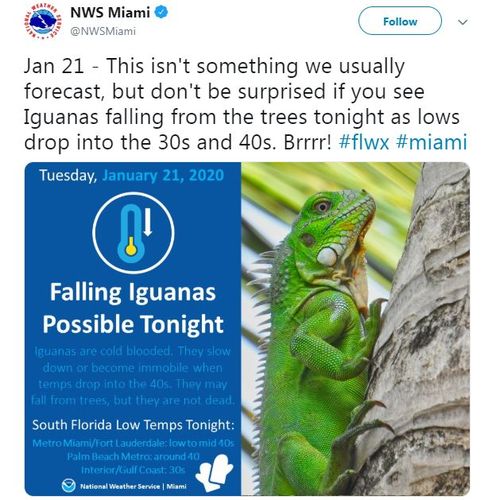Image resolution: width=500 pixels, height=500 pixels.
Task: Click the South Florida Low Temps Tonight heading
Action: tap(133, 425)
